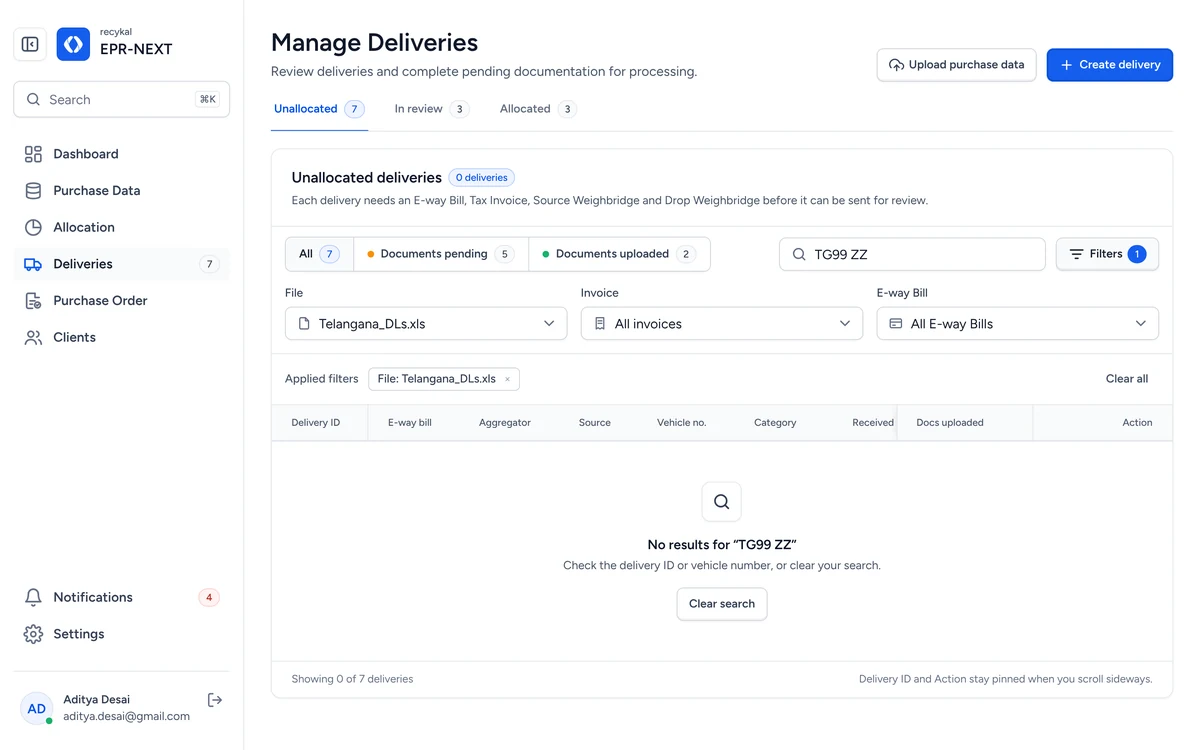
Task: Click the E-way bill column header
Action: (x=410, y=423)
